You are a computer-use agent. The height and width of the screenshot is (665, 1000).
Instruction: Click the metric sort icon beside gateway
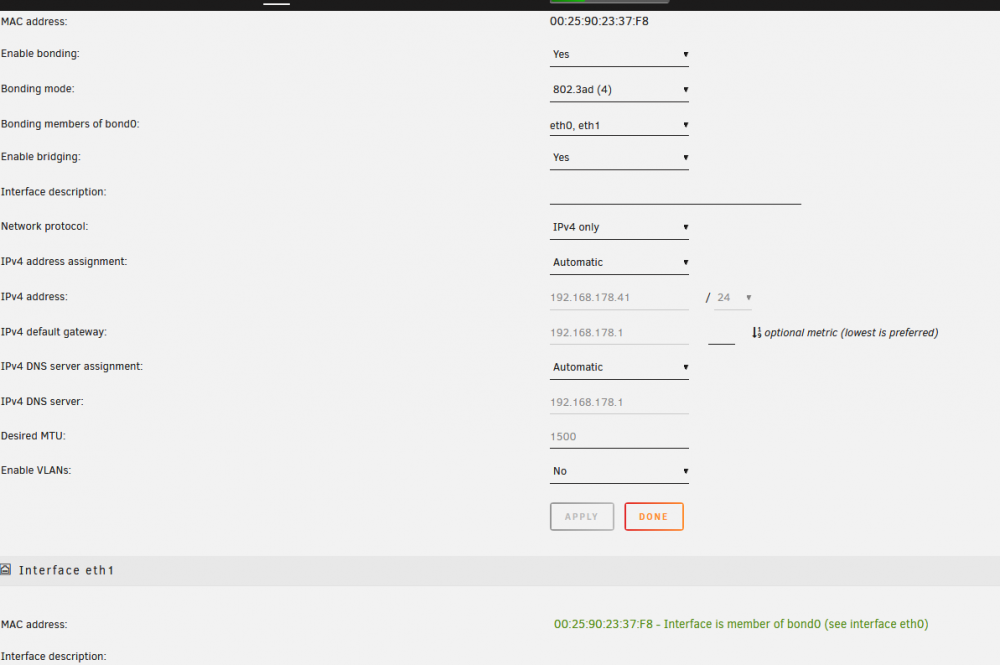756,333
